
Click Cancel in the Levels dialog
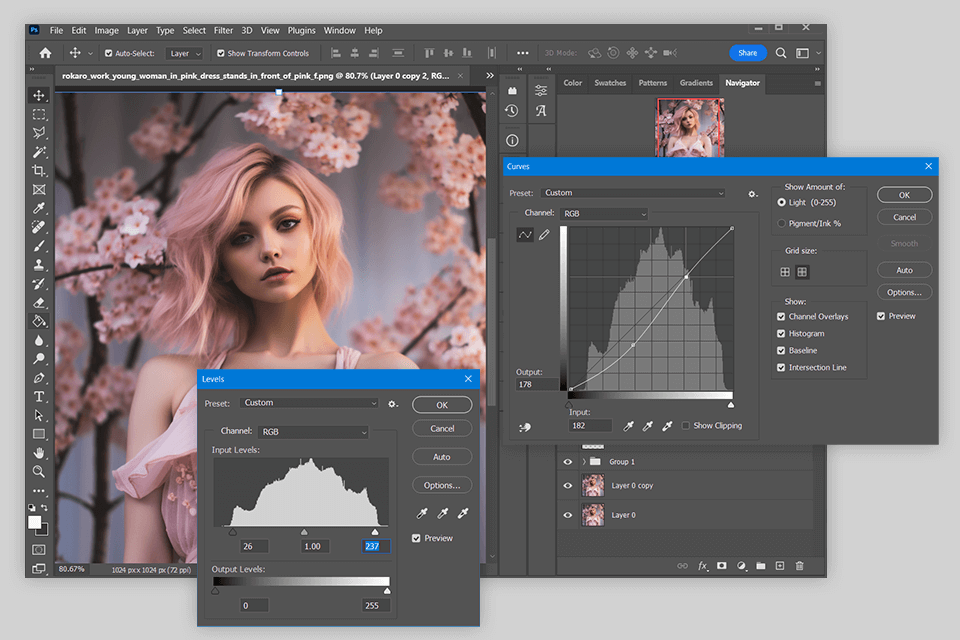click(442, 429)
